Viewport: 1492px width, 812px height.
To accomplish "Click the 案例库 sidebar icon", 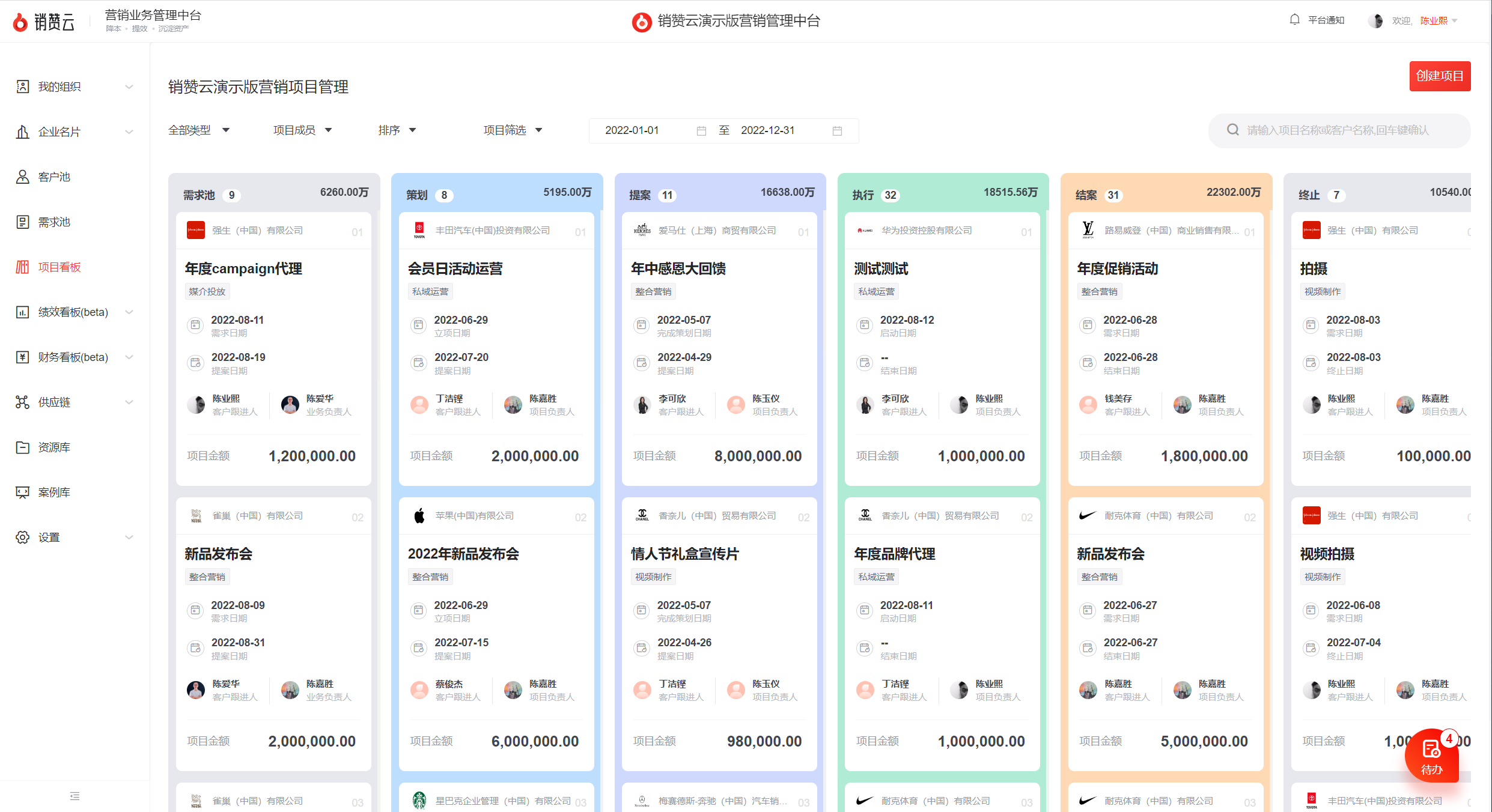I will click(x=22, y=492).
